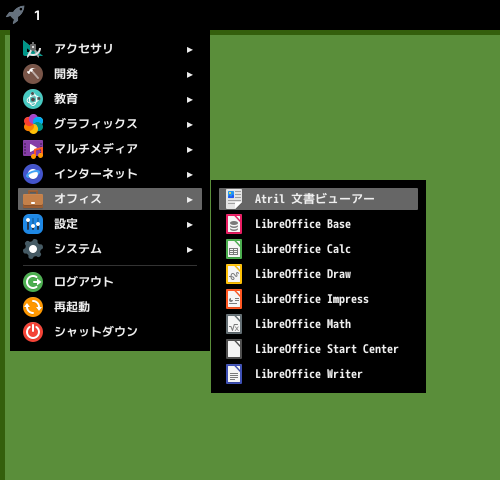
Task: Launch LibreOffice Impress from submenu
Action: pyautogui.click(x=318, y=299)
